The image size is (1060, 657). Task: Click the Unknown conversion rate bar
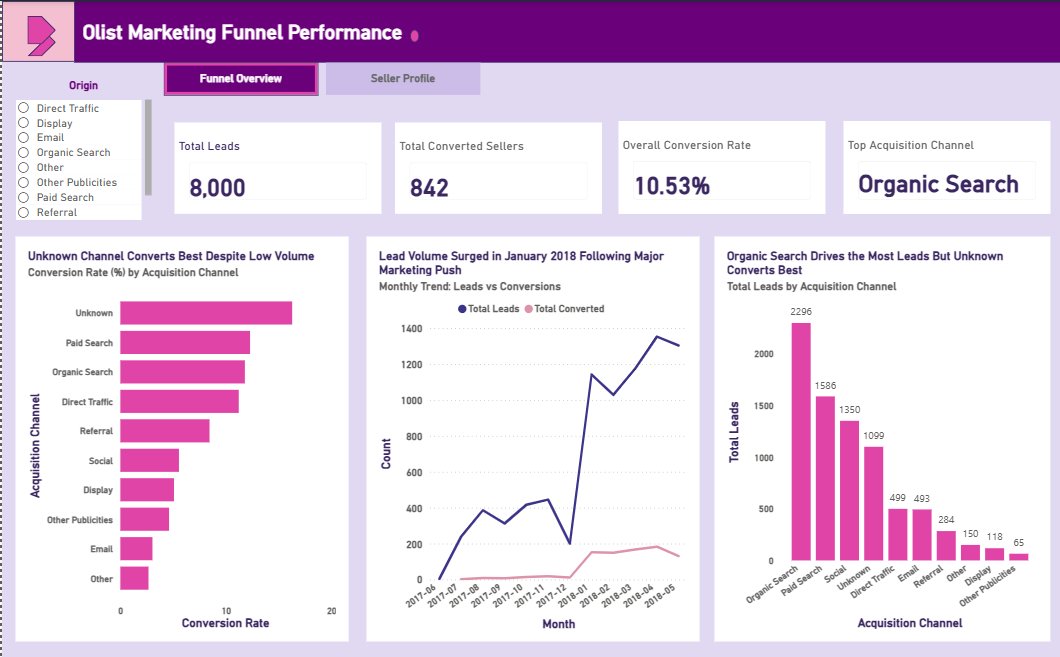206,313
